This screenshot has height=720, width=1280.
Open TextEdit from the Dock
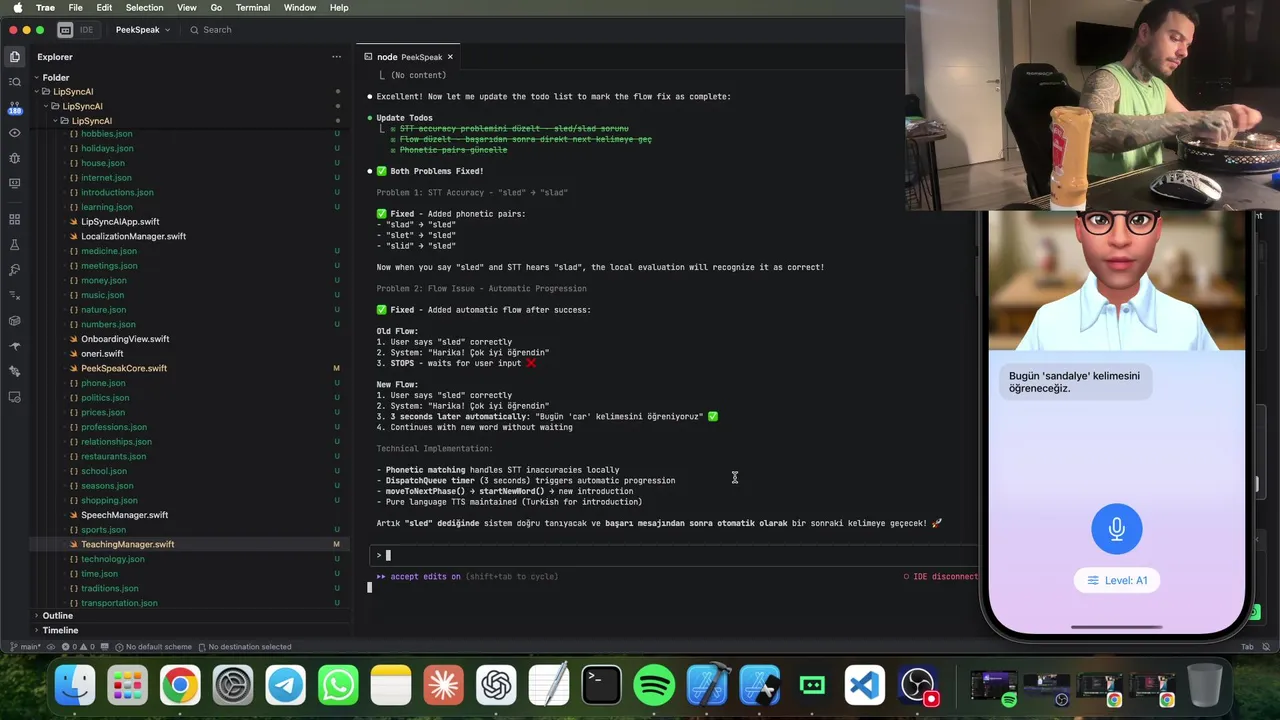pyautogui.click(x=549, y=686)
